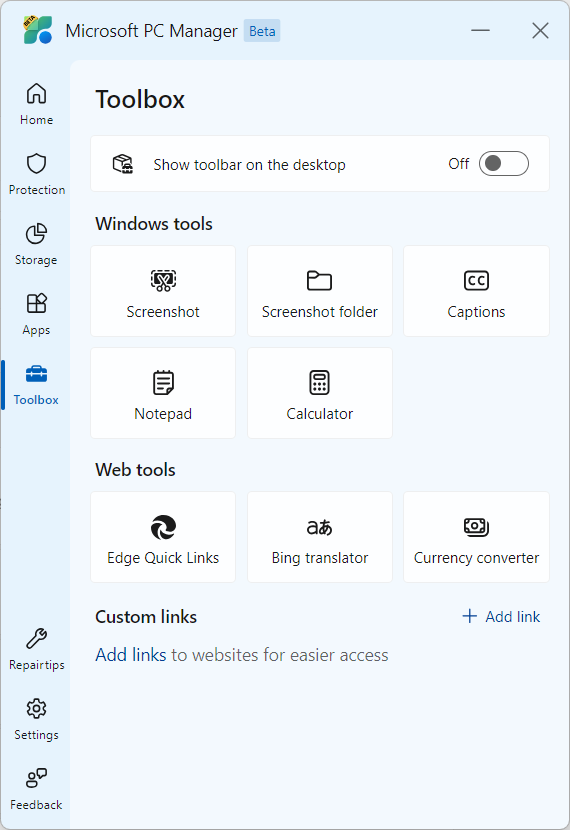This screenshot has height=830, width=570.
Task: Start the Captions tool
Action: [476, 291]
